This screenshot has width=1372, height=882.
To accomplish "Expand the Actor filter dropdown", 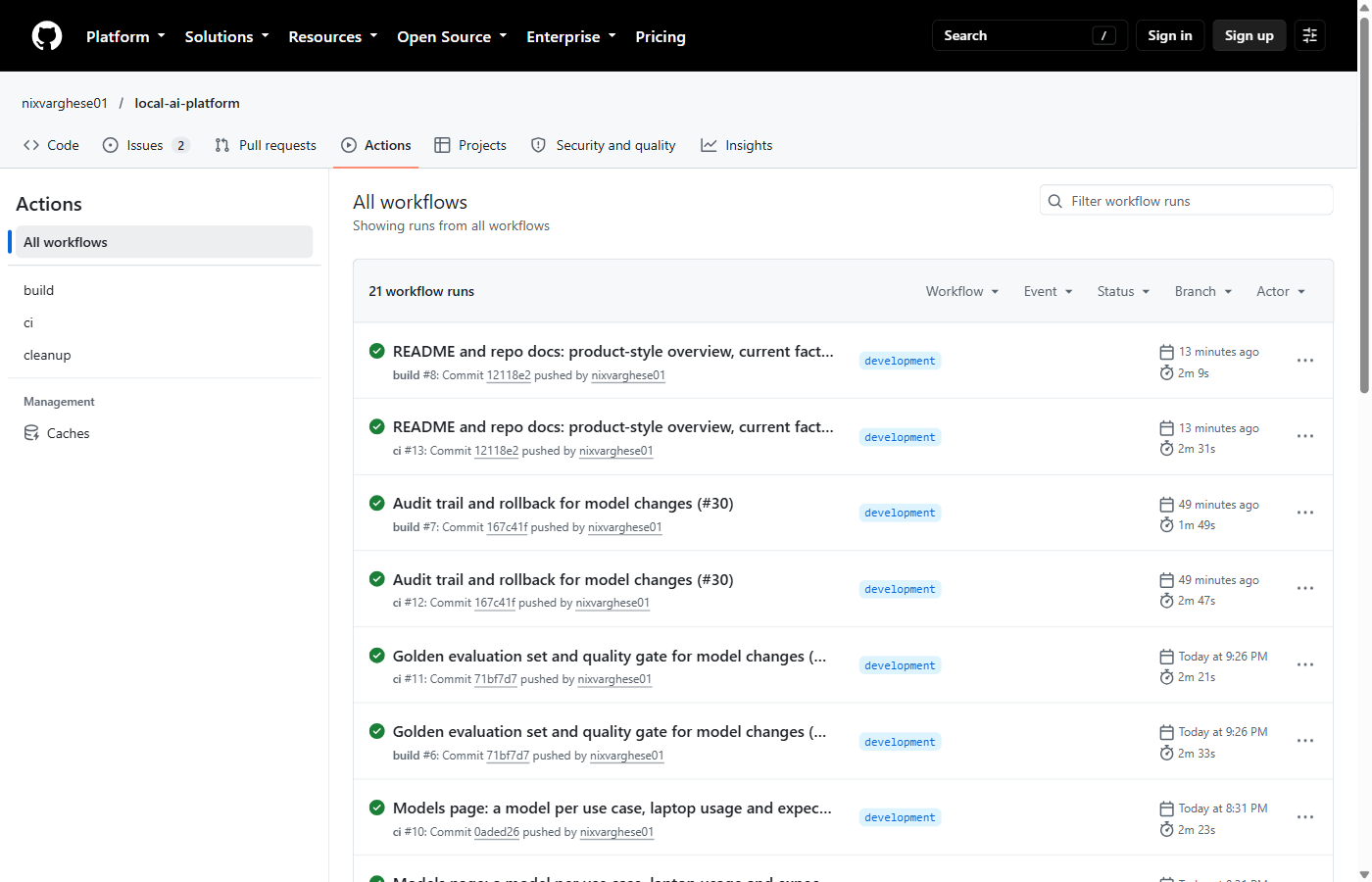I will pyautogui.click(x=1281, y=291).
